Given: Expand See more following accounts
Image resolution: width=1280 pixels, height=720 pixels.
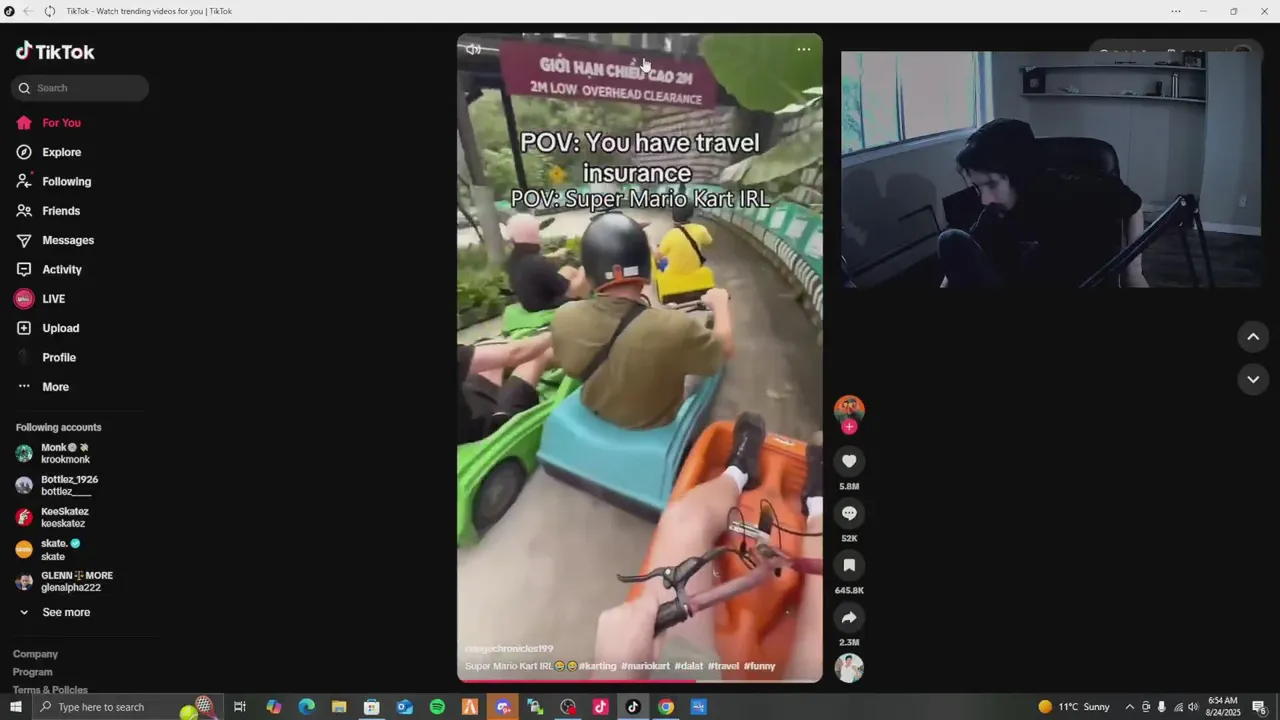Looking at the screenshot, I should [x=55, y=612].
